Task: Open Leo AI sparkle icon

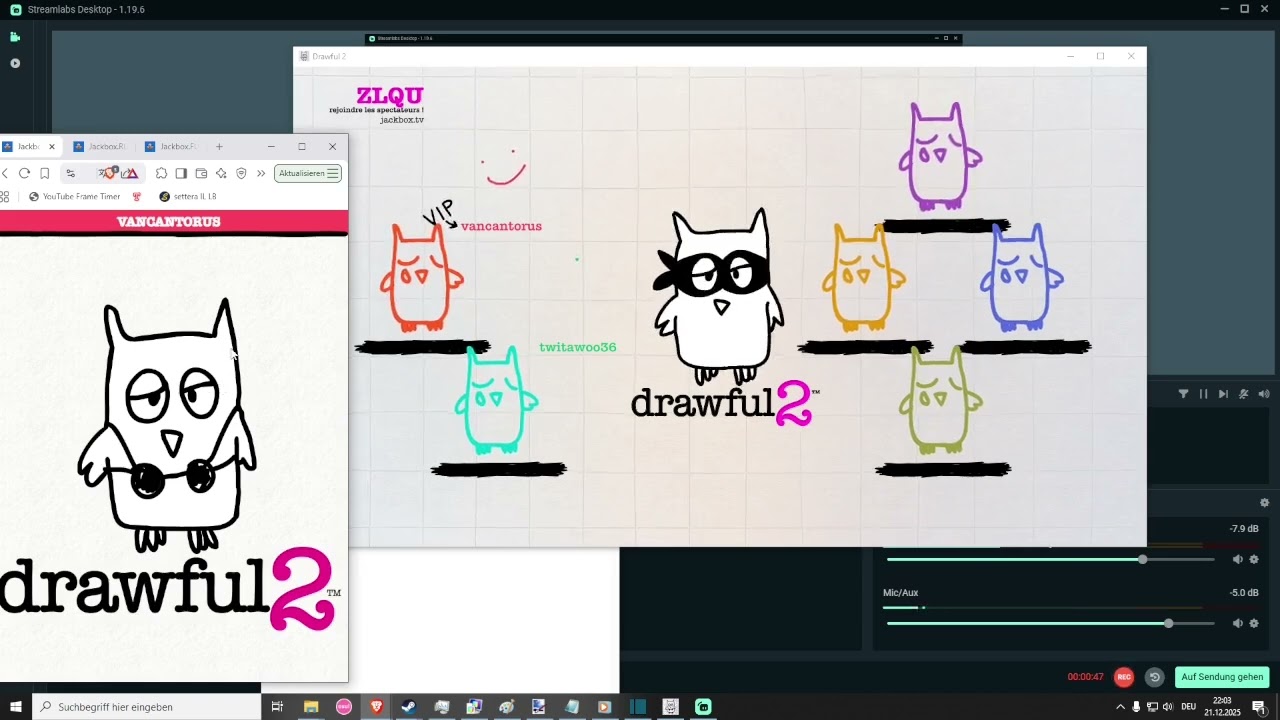Action: [x=221, y=173]
